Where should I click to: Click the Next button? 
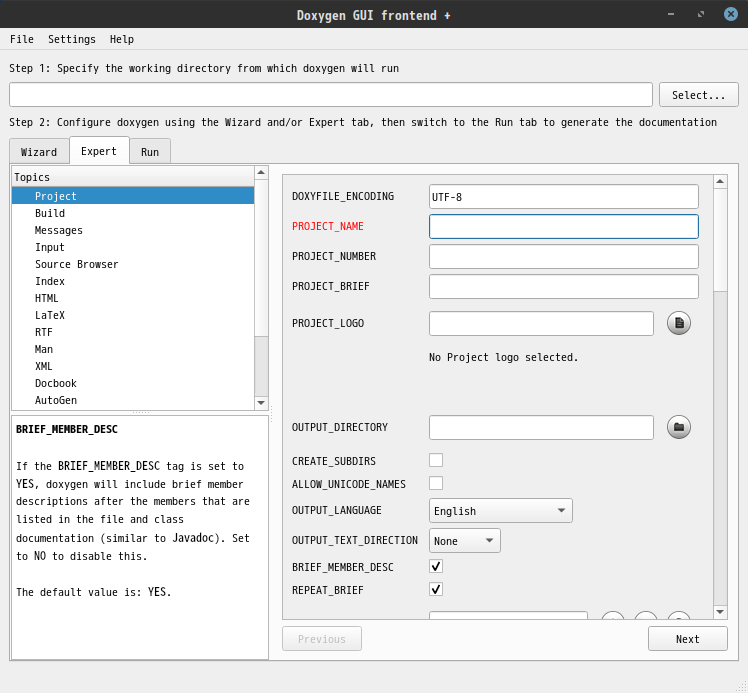[x=687, y=639]
